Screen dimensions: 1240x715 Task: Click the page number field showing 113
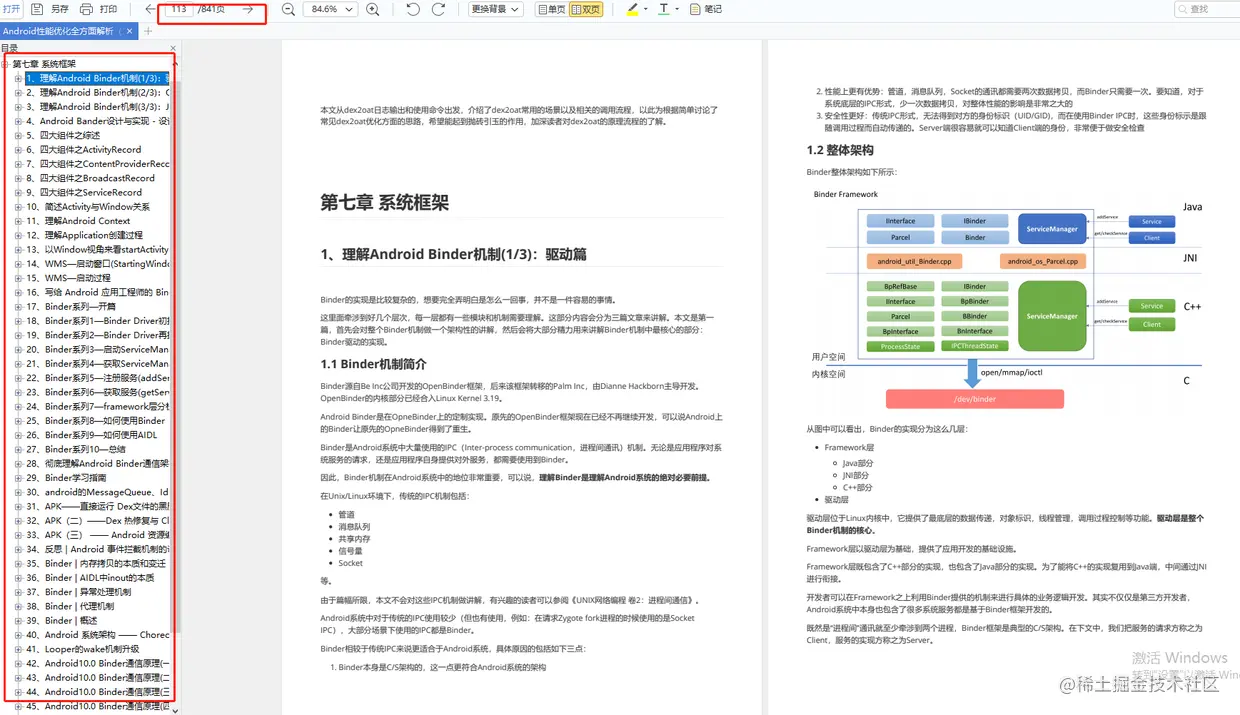(179, 9)
